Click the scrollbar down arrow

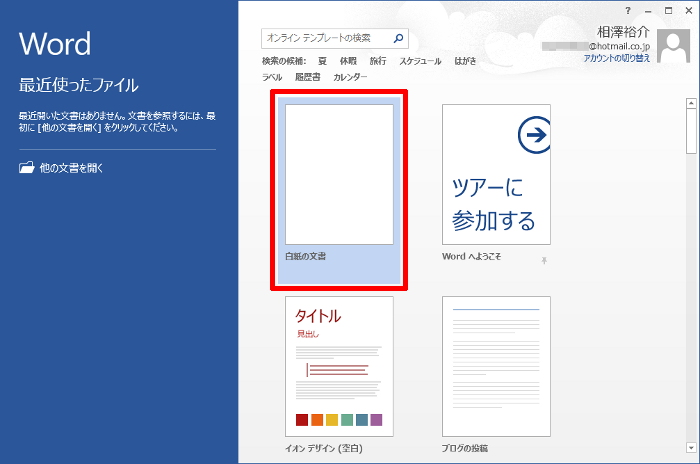pyautogui.click(x=691, y=447)
